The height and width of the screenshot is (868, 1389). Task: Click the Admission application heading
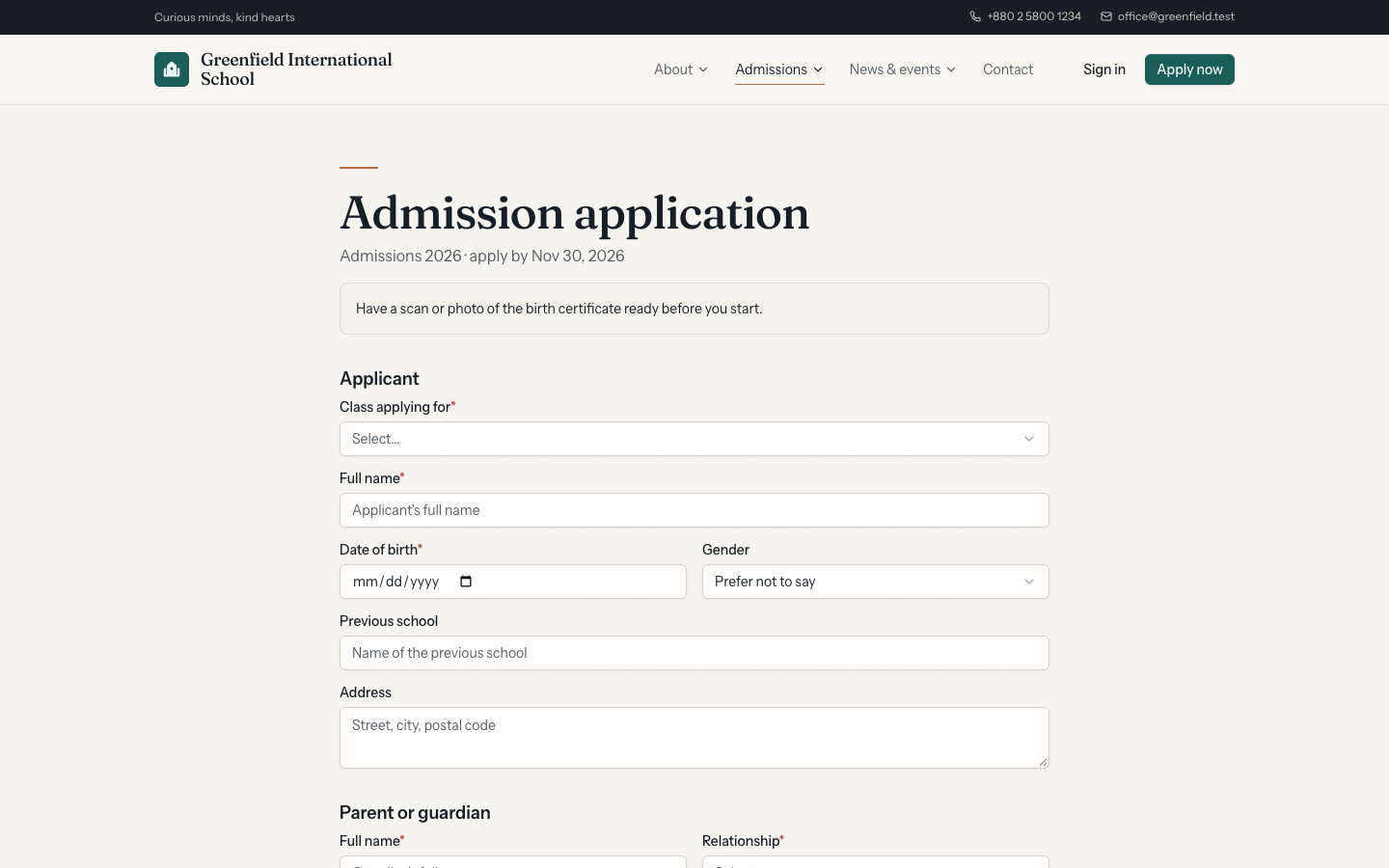pos(575,213)
